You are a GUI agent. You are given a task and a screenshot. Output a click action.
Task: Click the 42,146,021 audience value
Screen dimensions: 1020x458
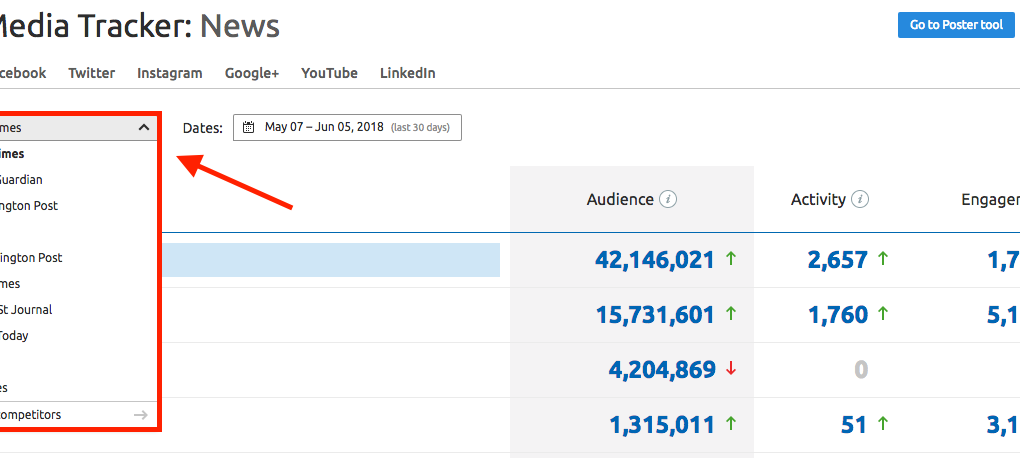coord(654,260)
